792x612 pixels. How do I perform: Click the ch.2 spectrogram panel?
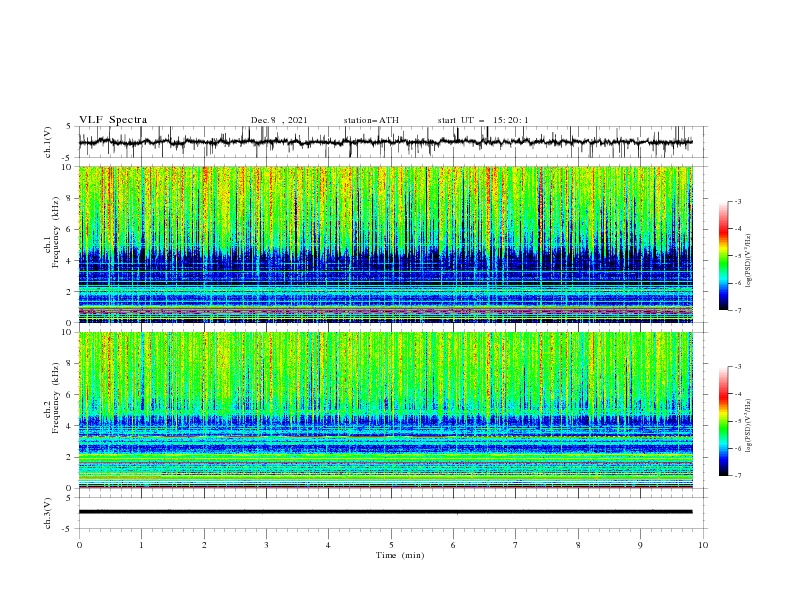pos(385,410)
